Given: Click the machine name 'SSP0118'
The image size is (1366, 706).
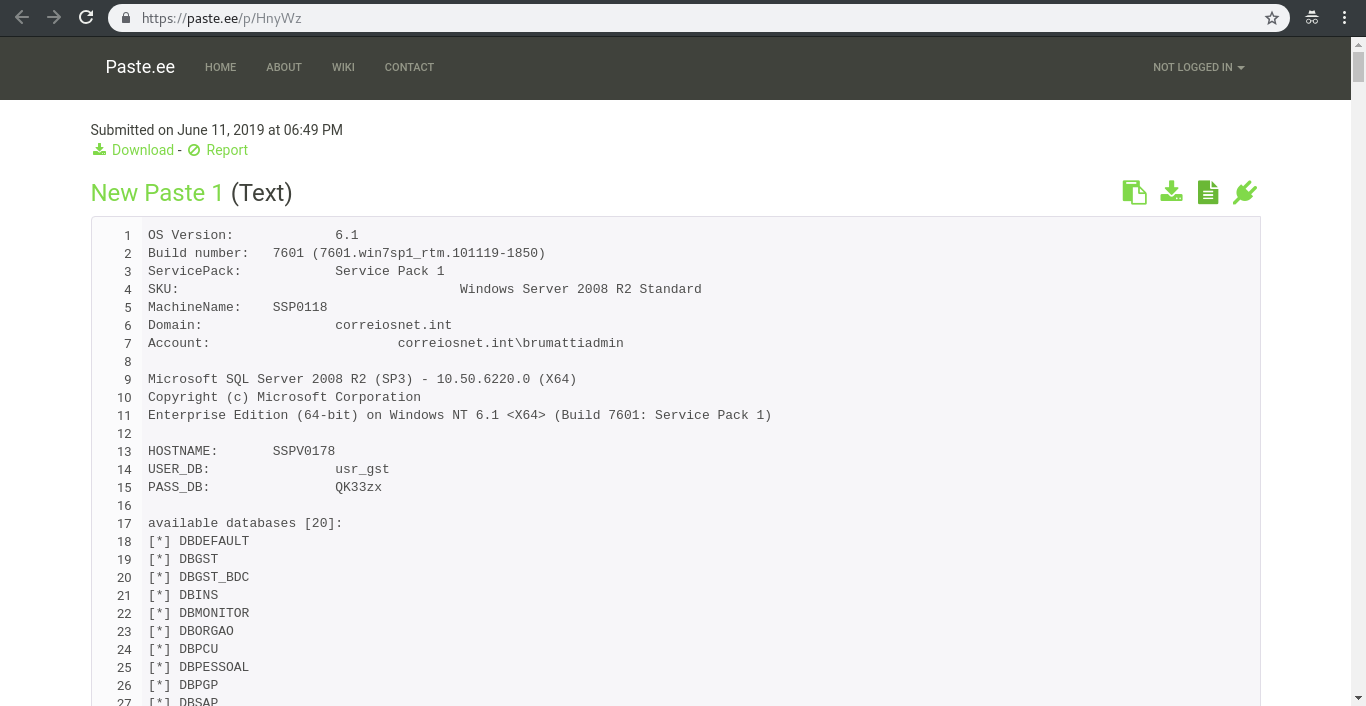Looking at the screenshot, I should 300,307.
